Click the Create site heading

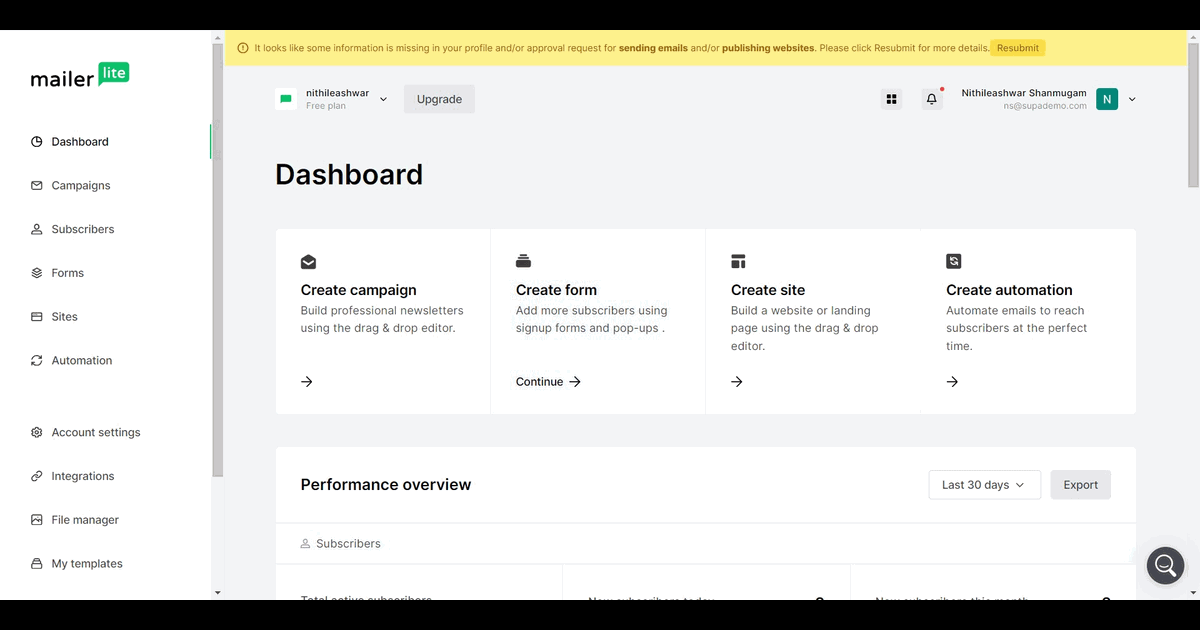click(x=768, y=290)
